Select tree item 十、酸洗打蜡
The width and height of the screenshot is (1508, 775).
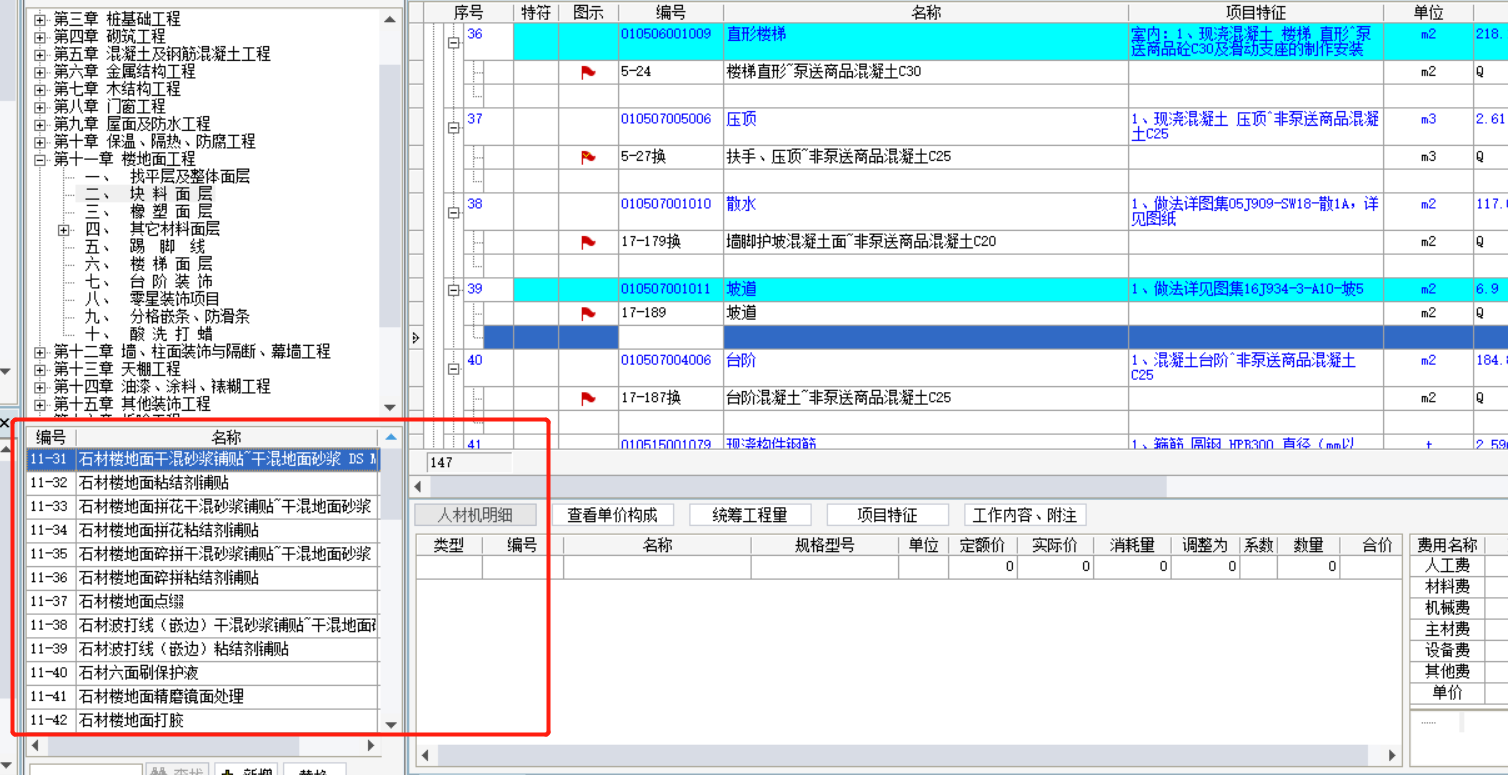tap(148, 334)
